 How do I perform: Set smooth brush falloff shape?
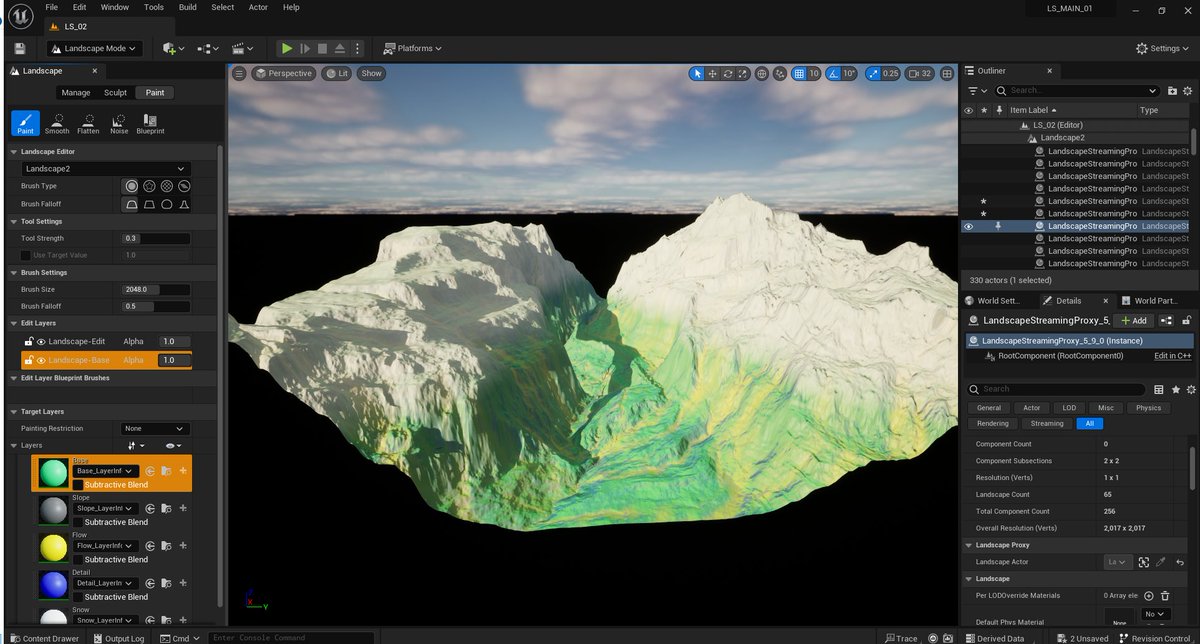(131, 204)
